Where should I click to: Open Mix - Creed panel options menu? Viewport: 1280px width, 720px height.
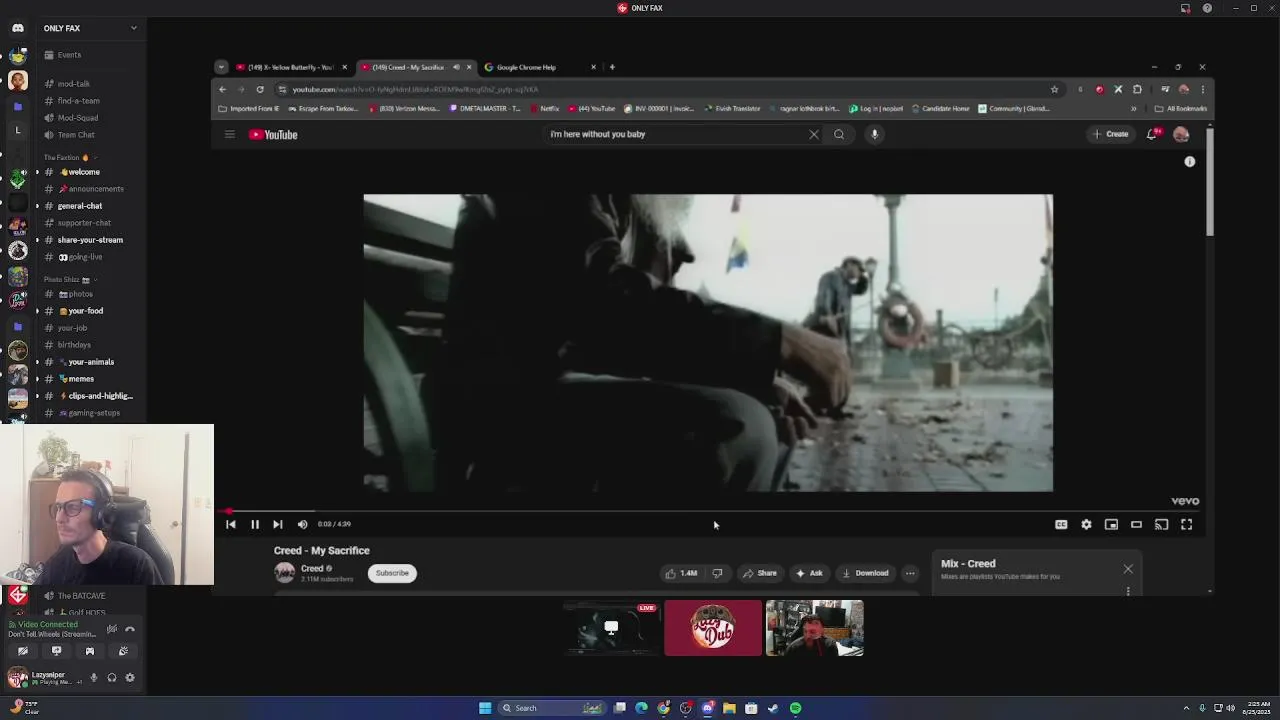click(1128, 591)
